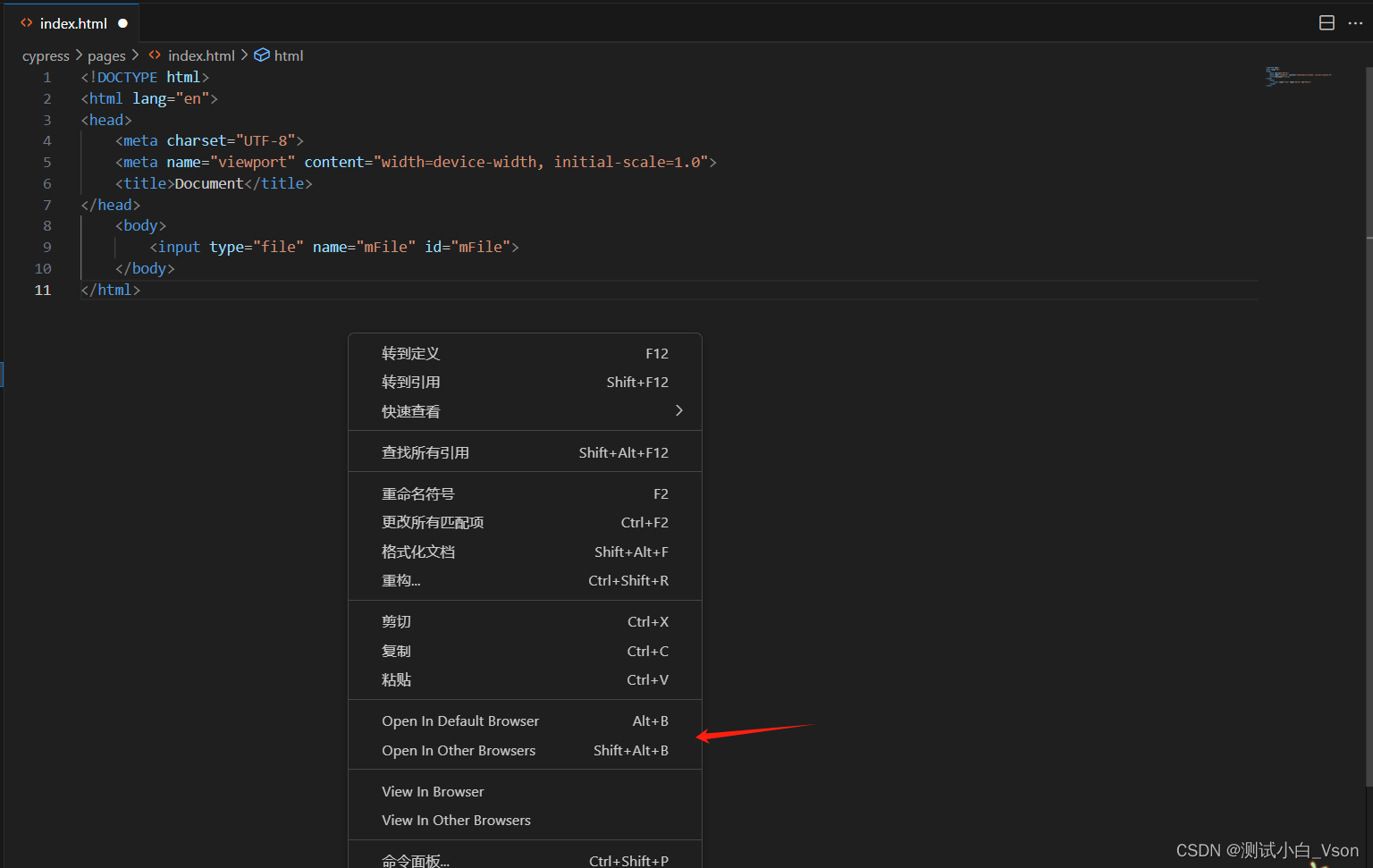Click the type="file" attribute text
1373x868 pixels.
(x=257, y=247)
